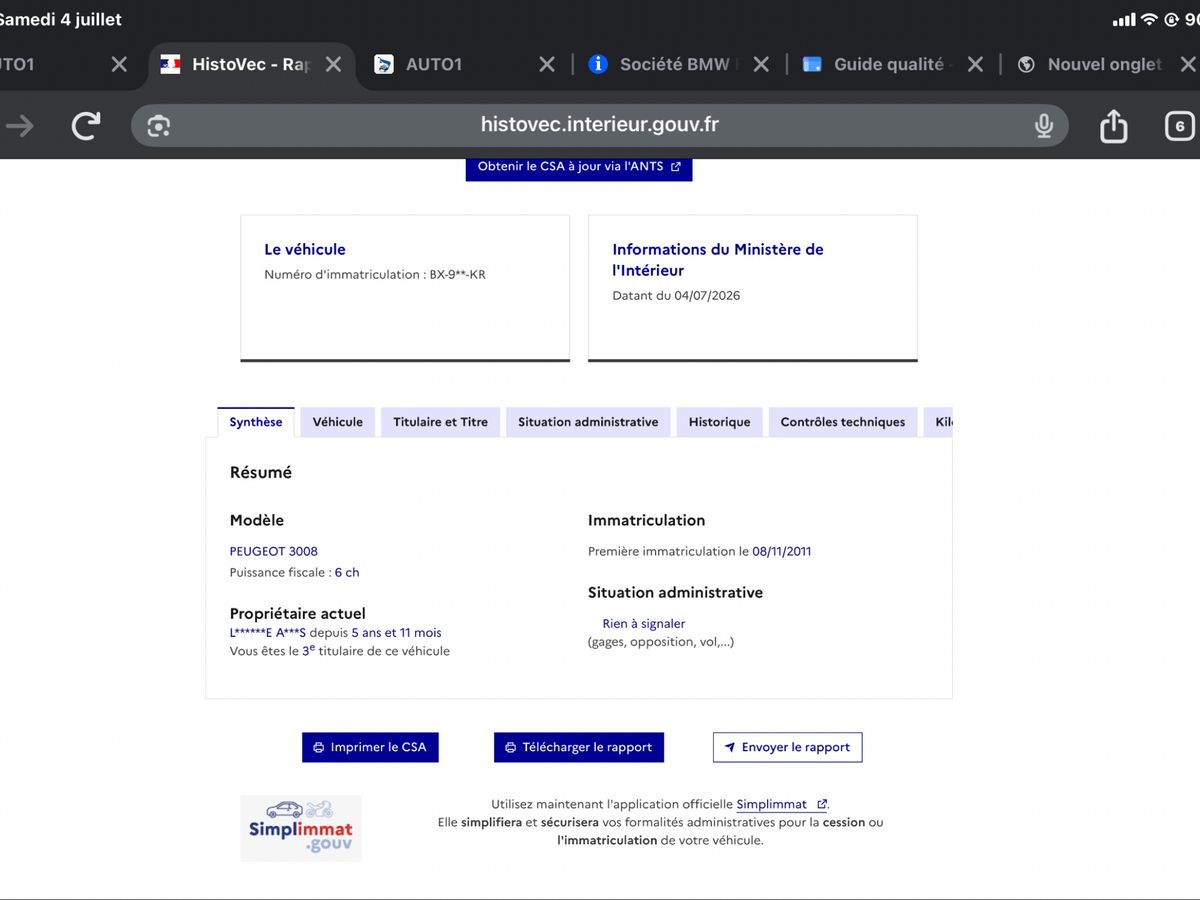The height and width of the screenshot is (900, 1200).
Task: Click Imprimer le CSA button
Action: (370, 747)
